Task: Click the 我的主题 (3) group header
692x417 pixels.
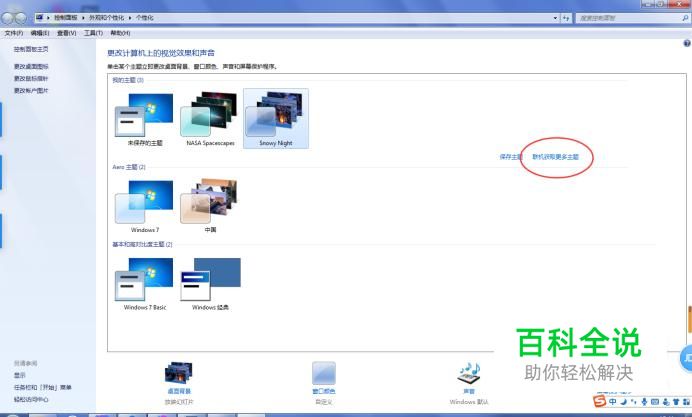Action: click(x=128, y=80)
